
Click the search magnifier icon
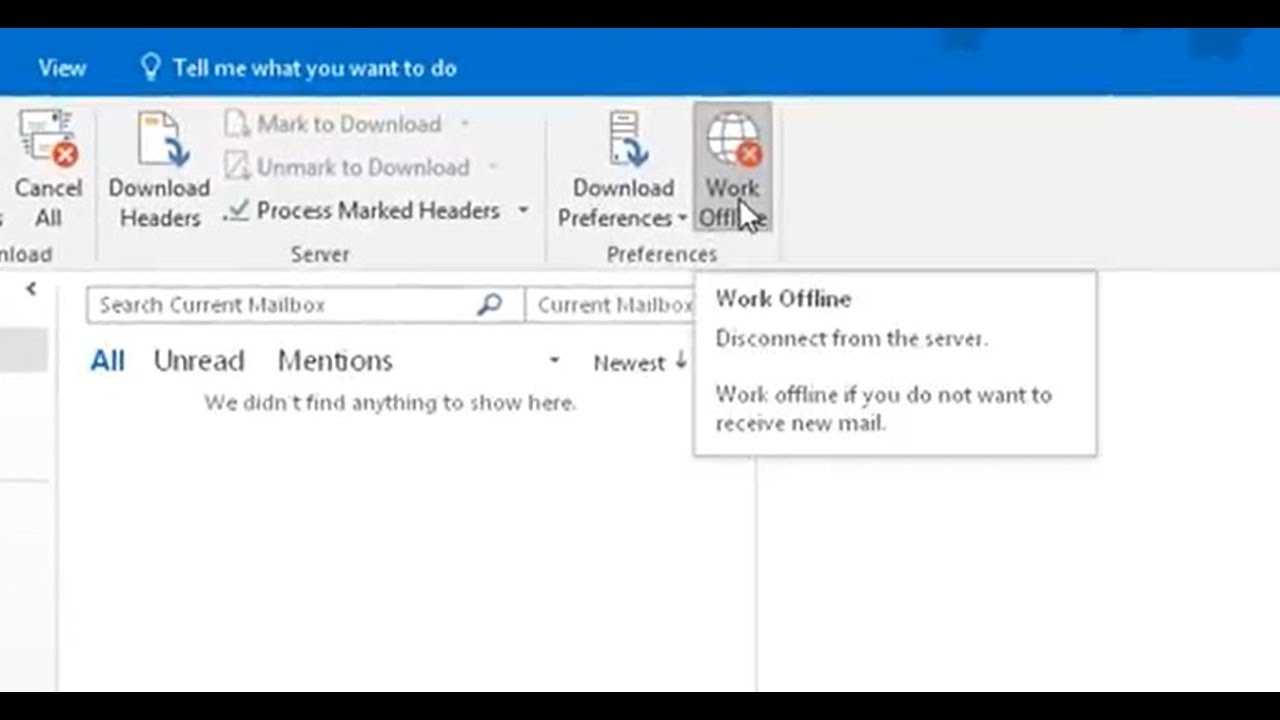tap(489, 304)
